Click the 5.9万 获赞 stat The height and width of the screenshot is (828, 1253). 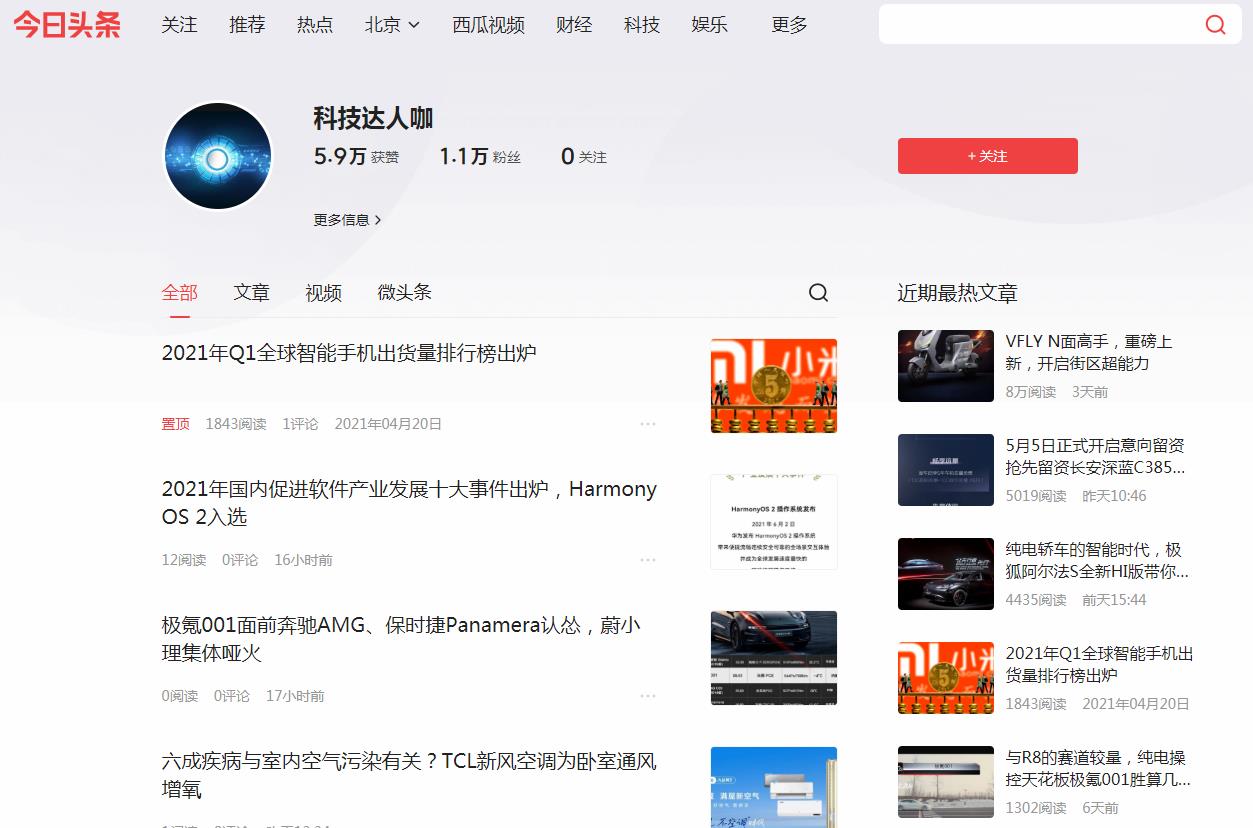(356, 156)
